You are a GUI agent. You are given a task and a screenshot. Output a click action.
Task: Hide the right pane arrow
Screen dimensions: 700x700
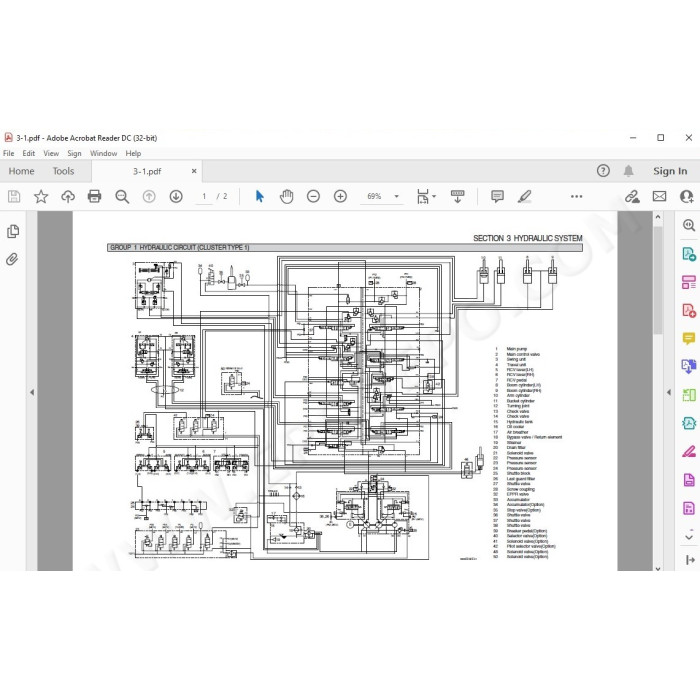click(669, 392)
